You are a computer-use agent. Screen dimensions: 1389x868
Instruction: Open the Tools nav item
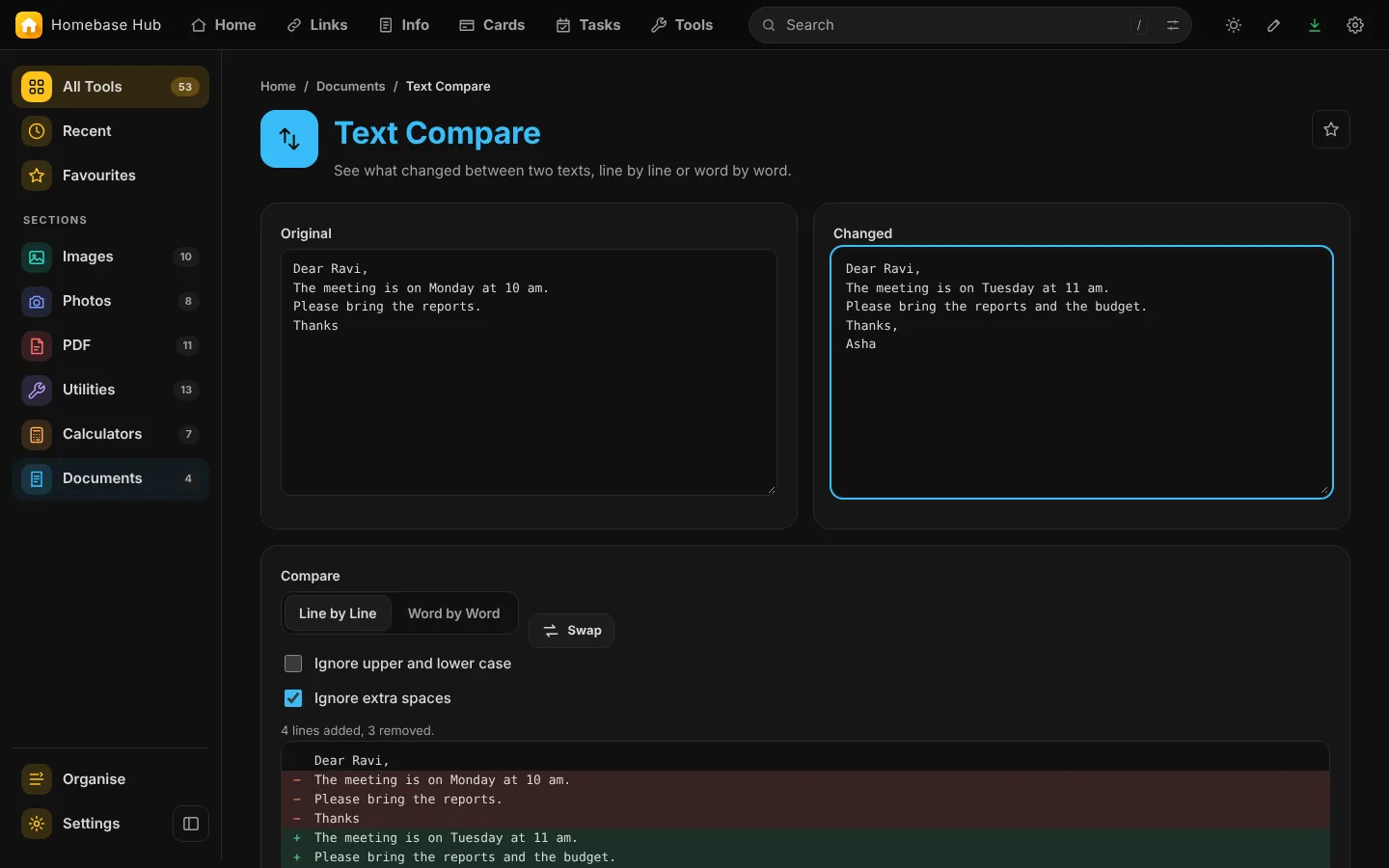pyautogui.click(x=682, y=25)
